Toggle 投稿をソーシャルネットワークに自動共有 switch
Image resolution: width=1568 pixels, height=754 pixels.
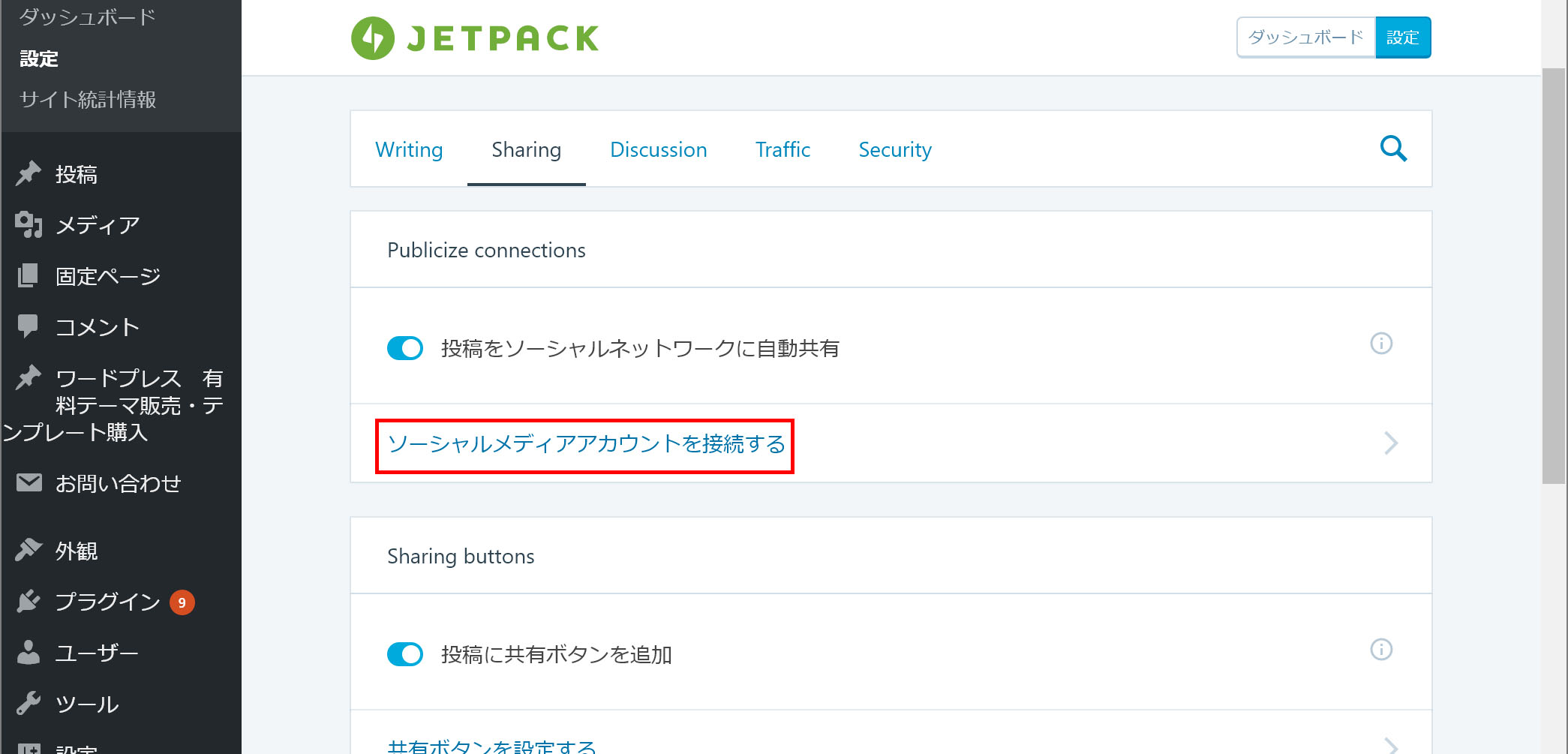405,348
